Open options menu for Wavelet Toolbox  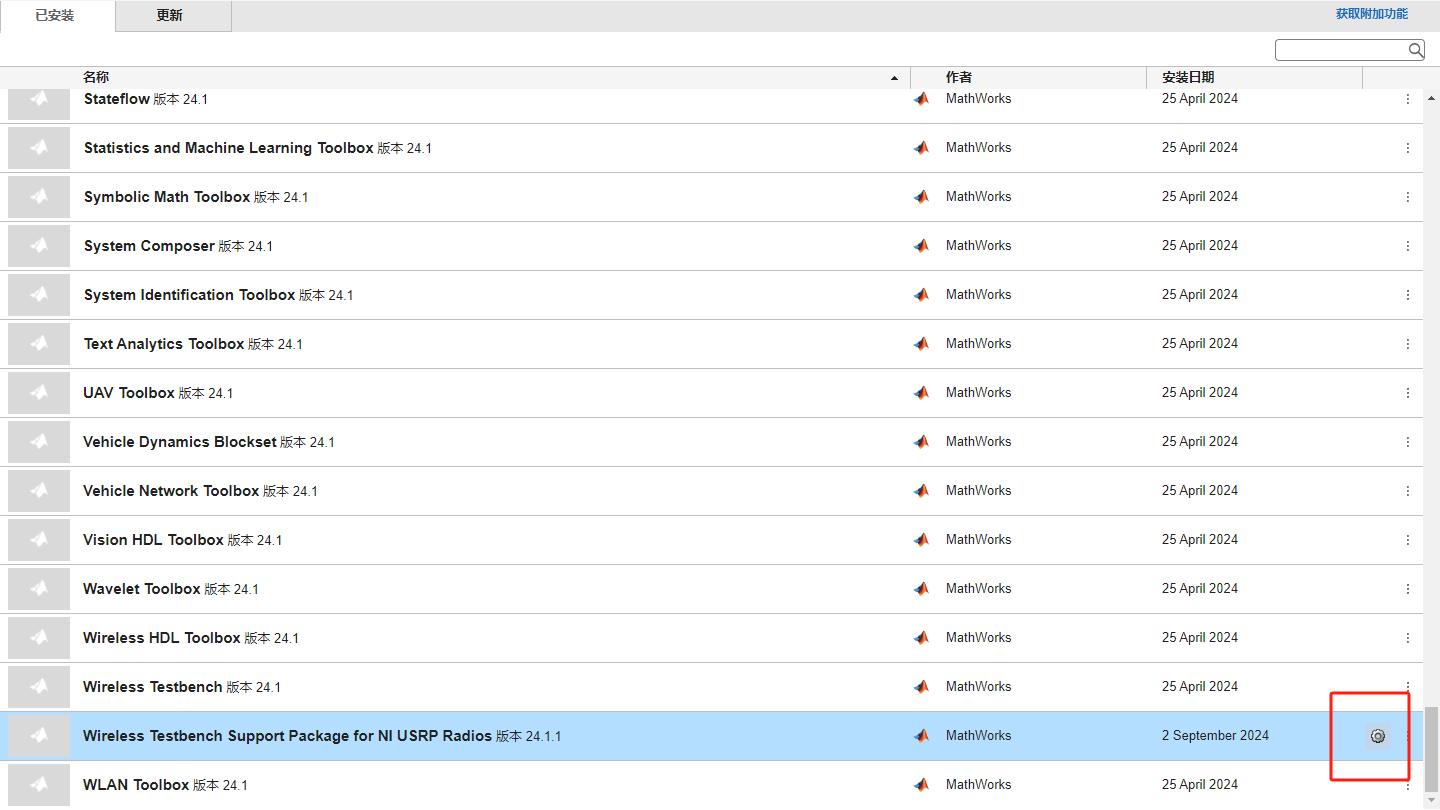(x=1408, y=589)
